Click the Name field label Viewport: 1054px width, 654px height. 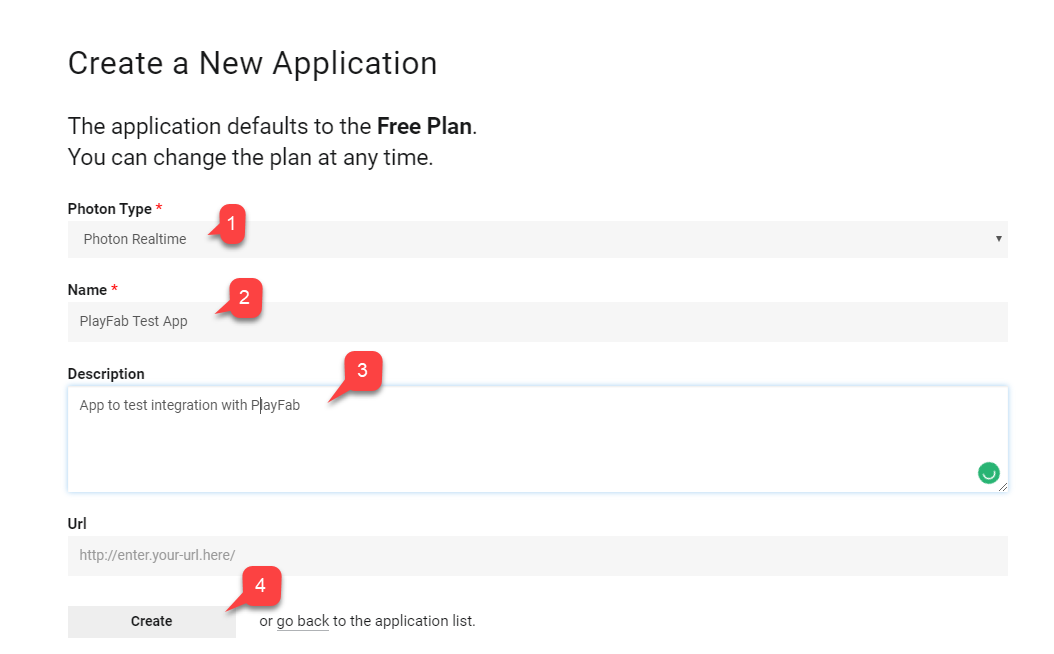tap(87, 290)
